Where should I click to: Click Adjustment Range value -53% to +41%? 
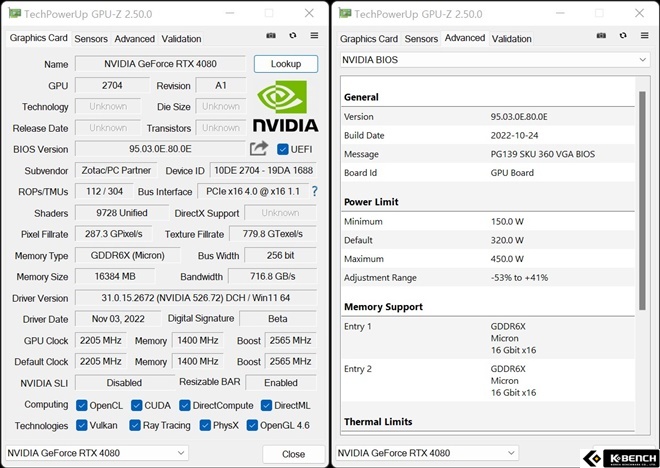519,278
